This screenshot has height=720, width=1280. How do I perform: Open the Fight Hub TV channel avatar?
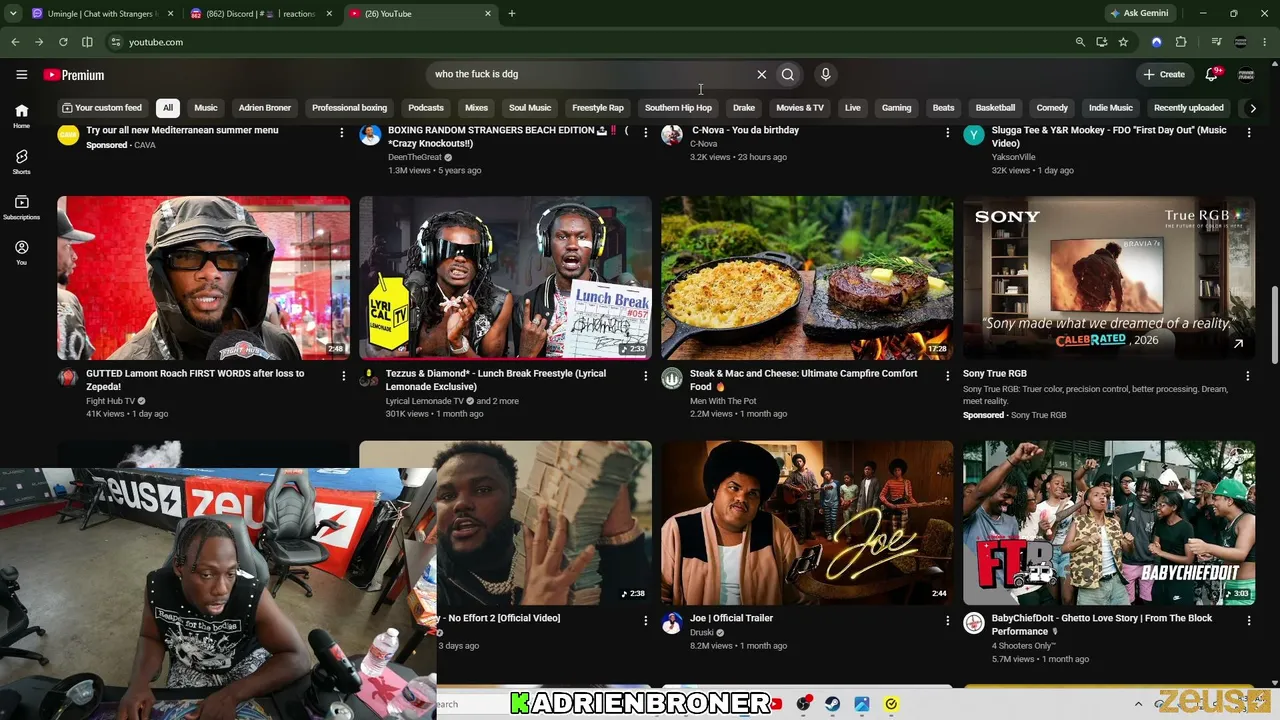(68, 378)
